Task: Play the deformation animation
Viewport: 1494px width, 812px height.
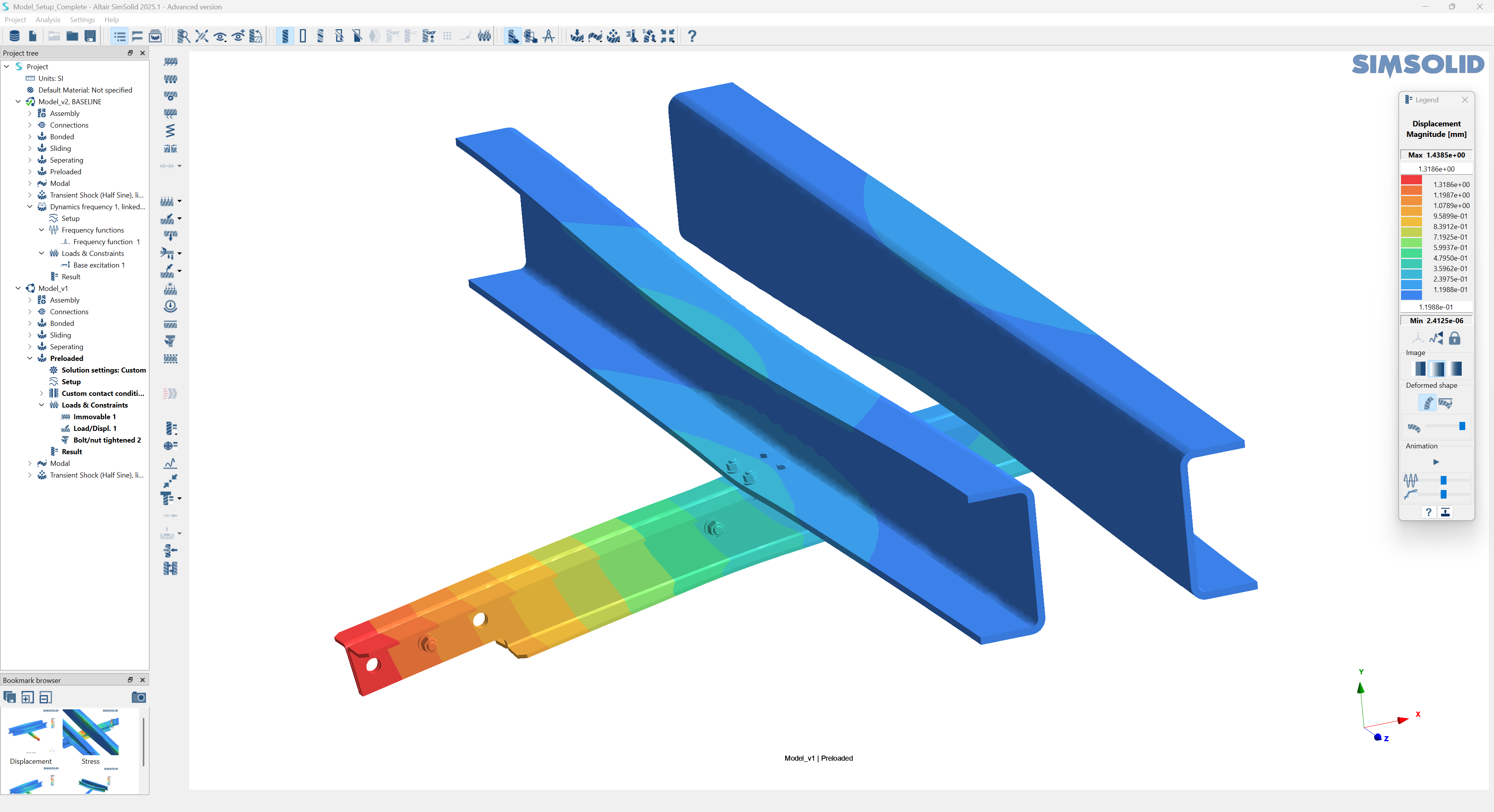Action: pyautogui.click(x=1436, y=462)
